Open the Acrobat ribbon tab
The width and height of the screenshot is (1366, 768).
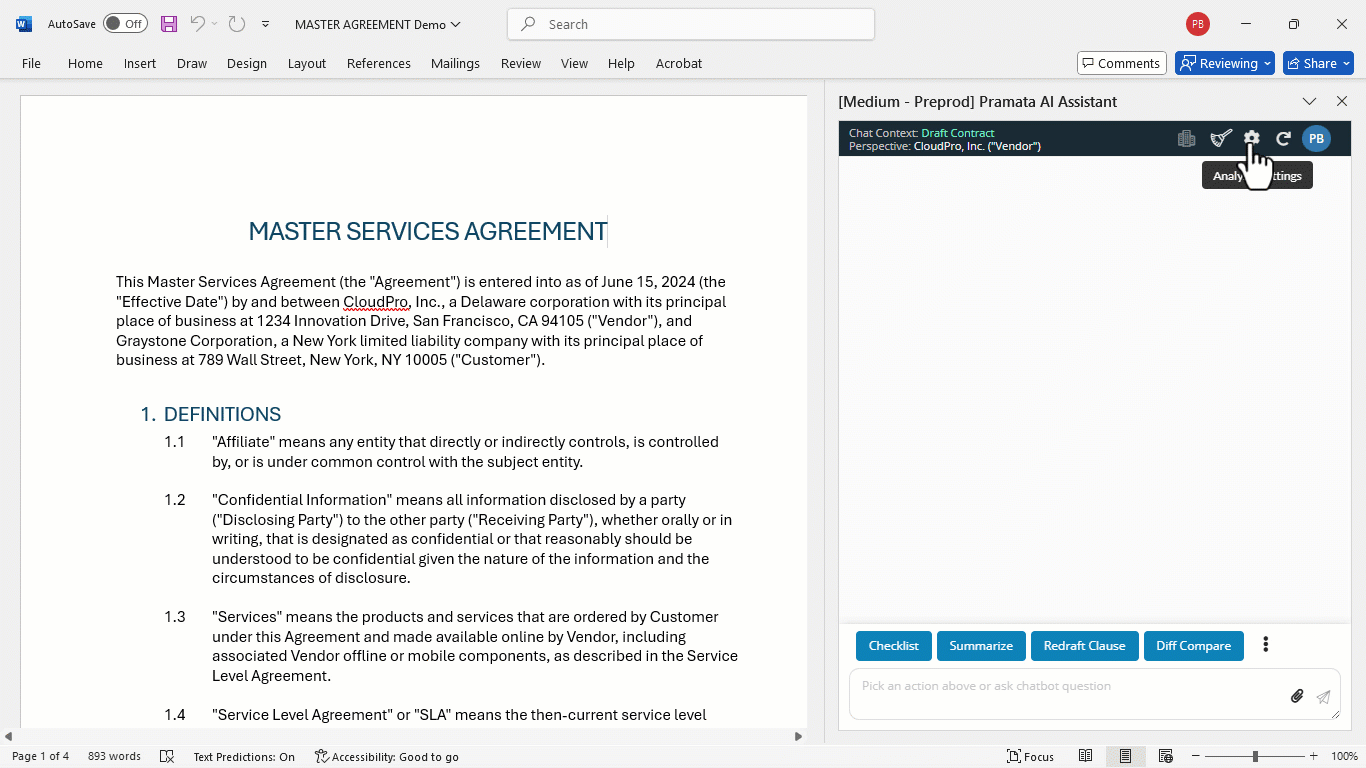(679, 63)
